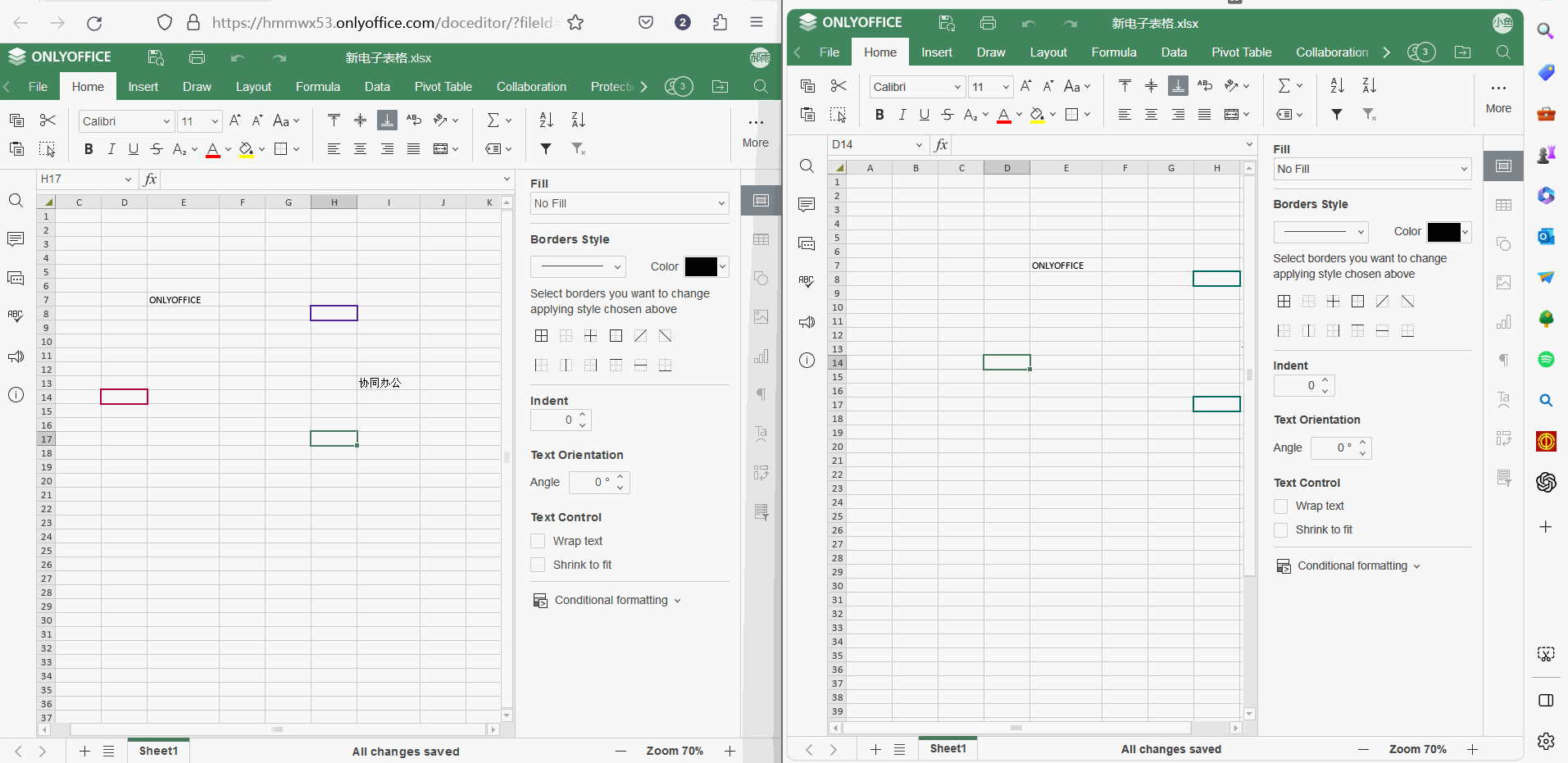The width and height of the screenshot is (1568, 763).
Task: Click Copy icon in right window toolbar
Action: point(807,86)
